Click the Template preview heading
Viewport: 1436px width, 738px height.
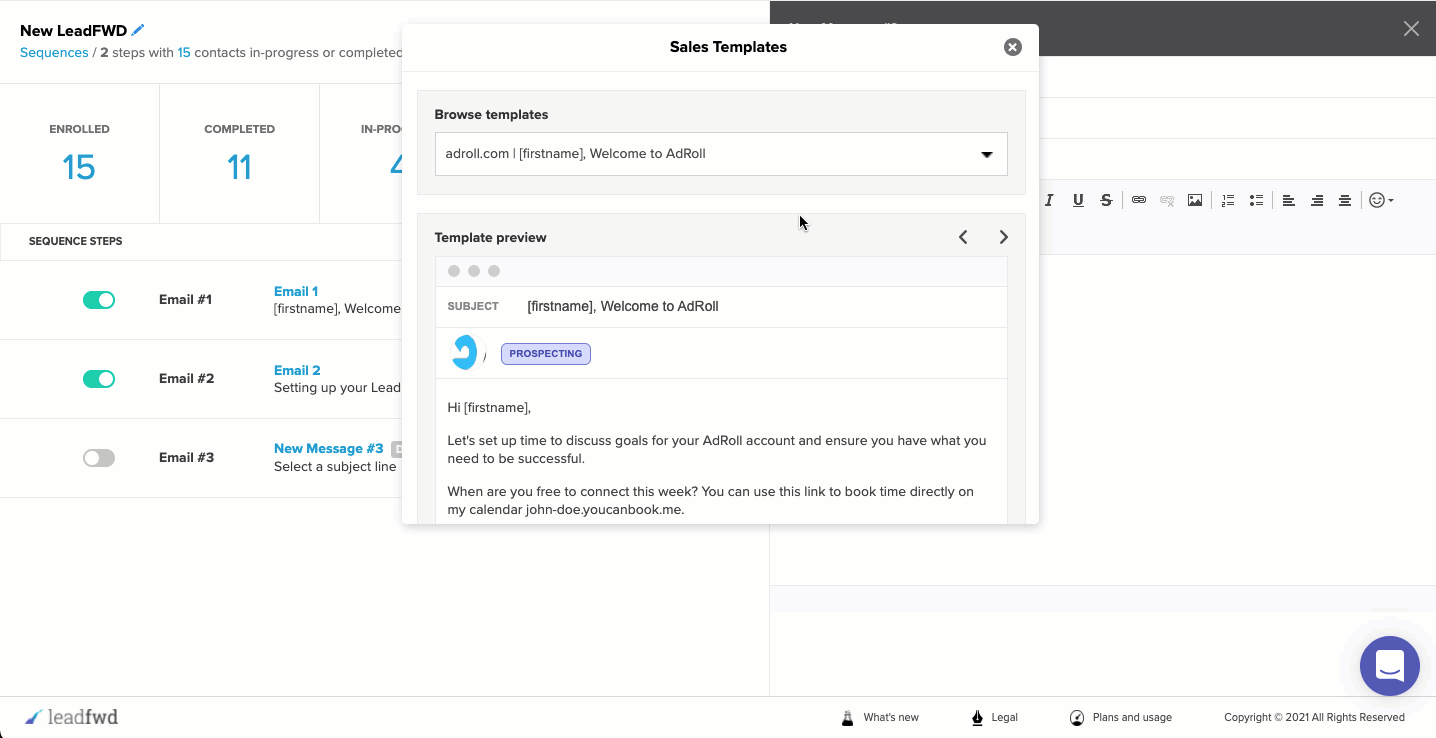pyautogui.click(x=490, y=237)
